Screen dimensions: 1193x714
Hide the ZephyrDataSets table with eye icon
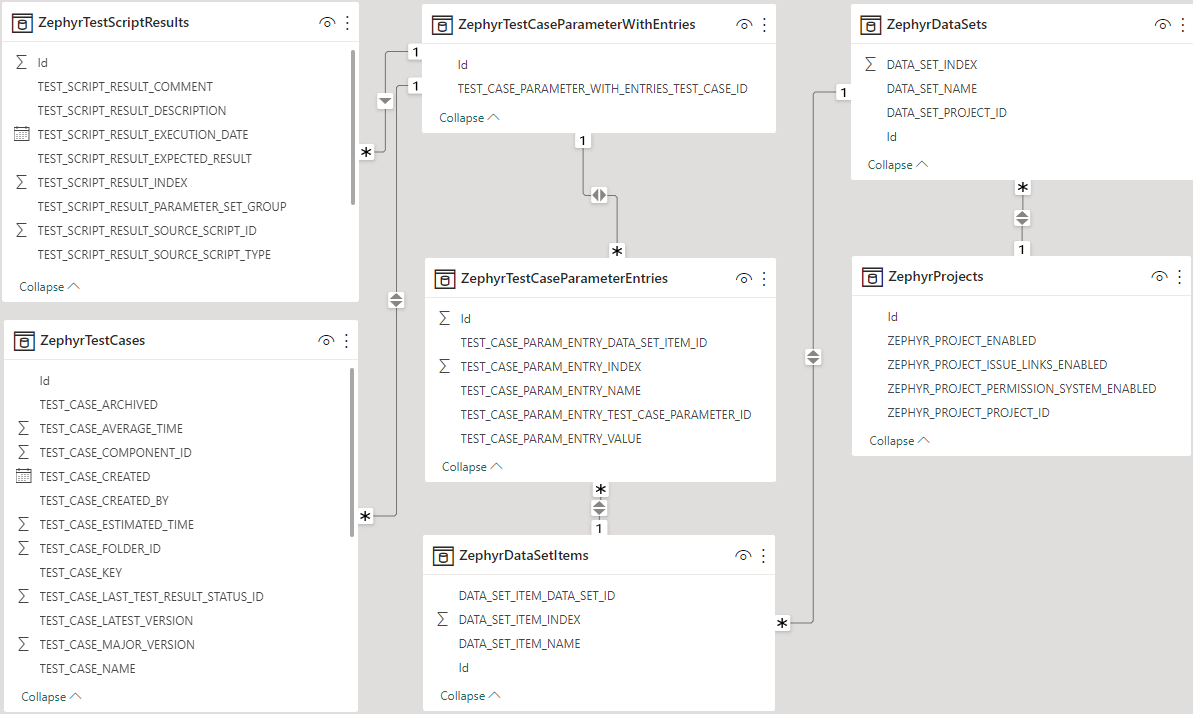1161,25
